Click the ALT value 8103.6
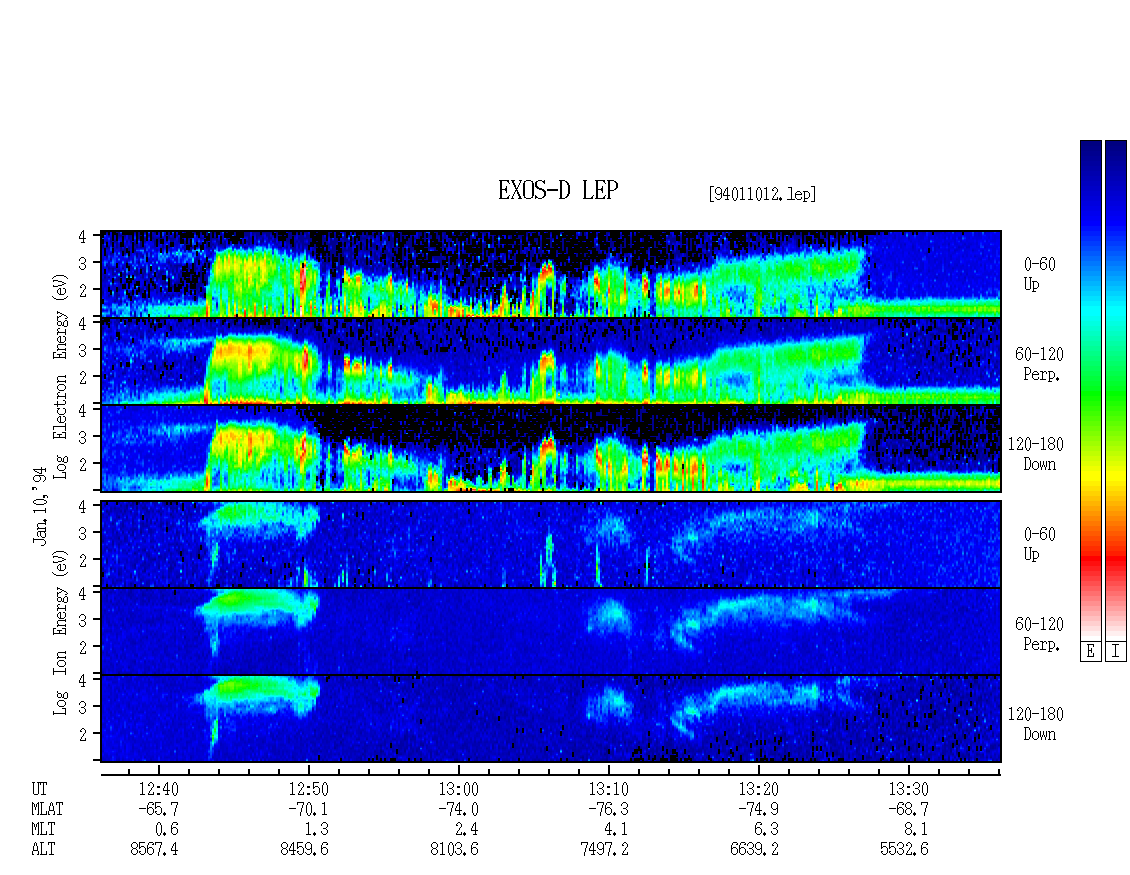 454,850
